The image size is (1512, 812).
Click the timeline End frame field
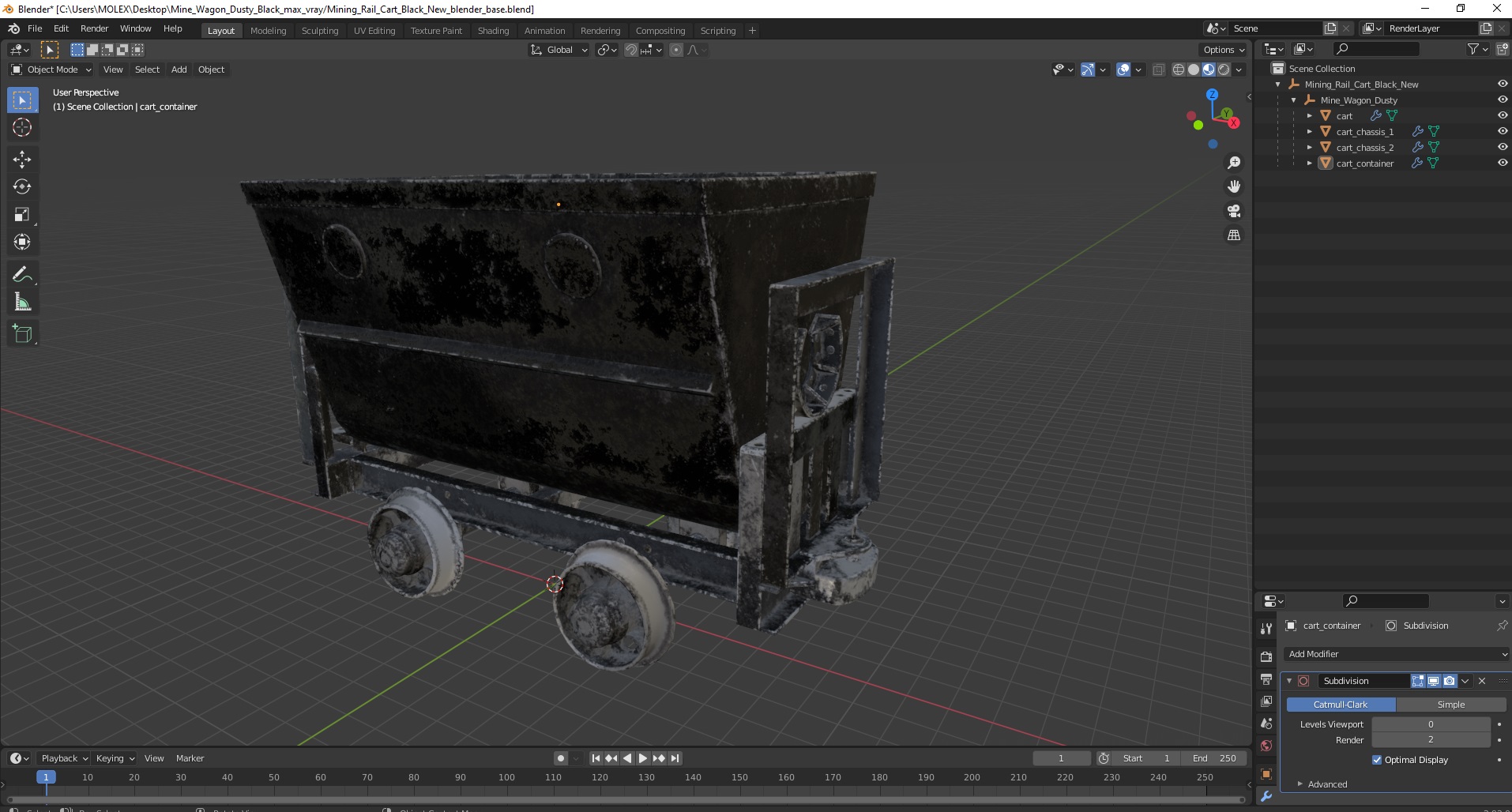point(1214,758)
